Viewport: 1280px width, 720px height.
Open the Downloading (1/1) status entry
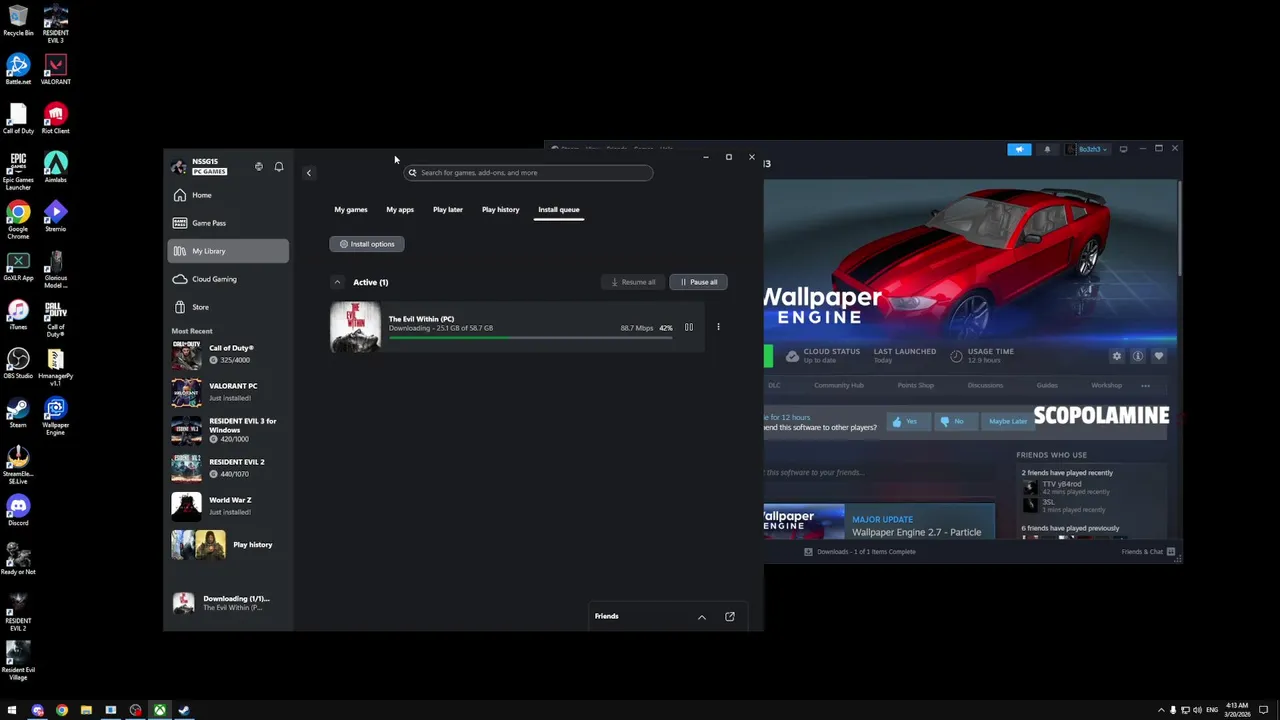229,603
